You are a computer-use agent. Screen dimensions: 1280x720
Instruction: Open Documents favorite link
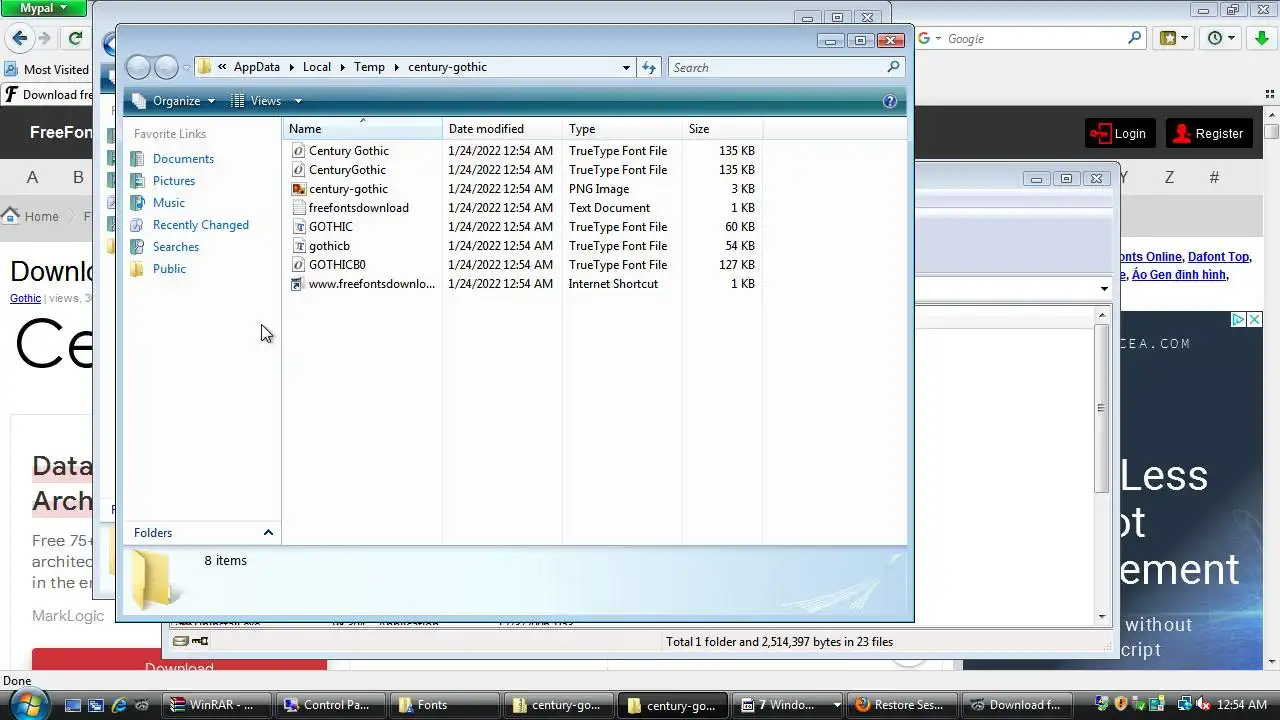click(183, 159)
